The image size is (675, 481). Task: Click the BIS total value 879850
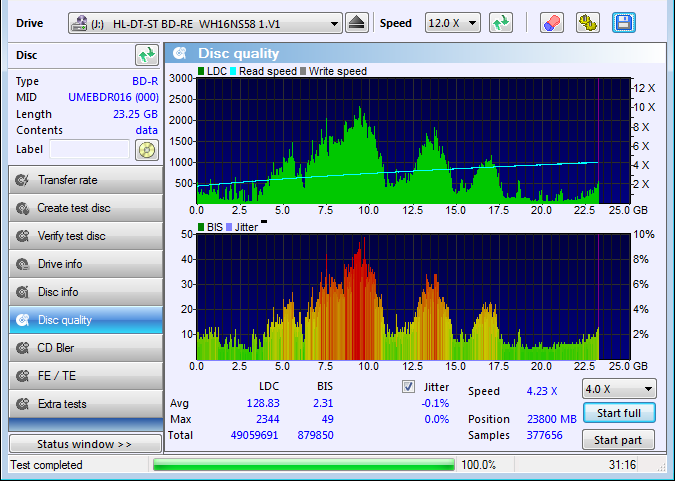tap(316, 435)
